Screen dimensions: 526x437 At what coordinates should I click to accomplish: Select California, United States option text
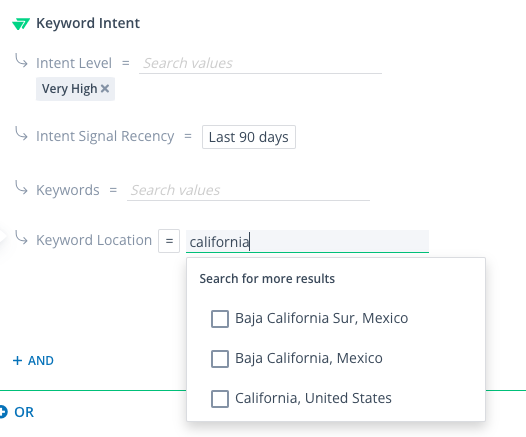pos(313,398)
